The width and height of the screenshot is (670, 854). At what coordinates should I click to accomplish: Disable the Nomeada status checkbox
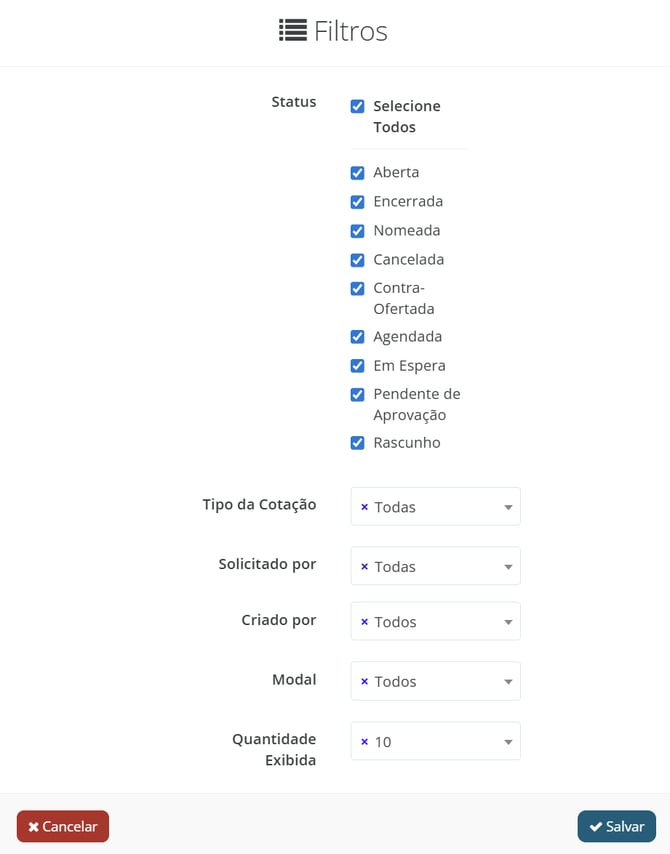(x=357, y=231)
